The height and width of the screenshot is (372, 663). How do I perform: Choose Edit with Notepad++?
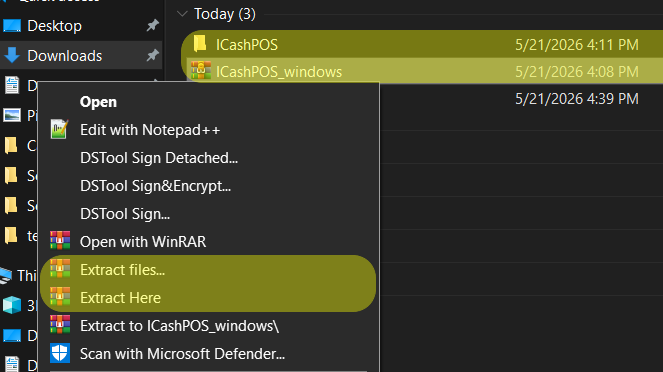tap(209, 130)
